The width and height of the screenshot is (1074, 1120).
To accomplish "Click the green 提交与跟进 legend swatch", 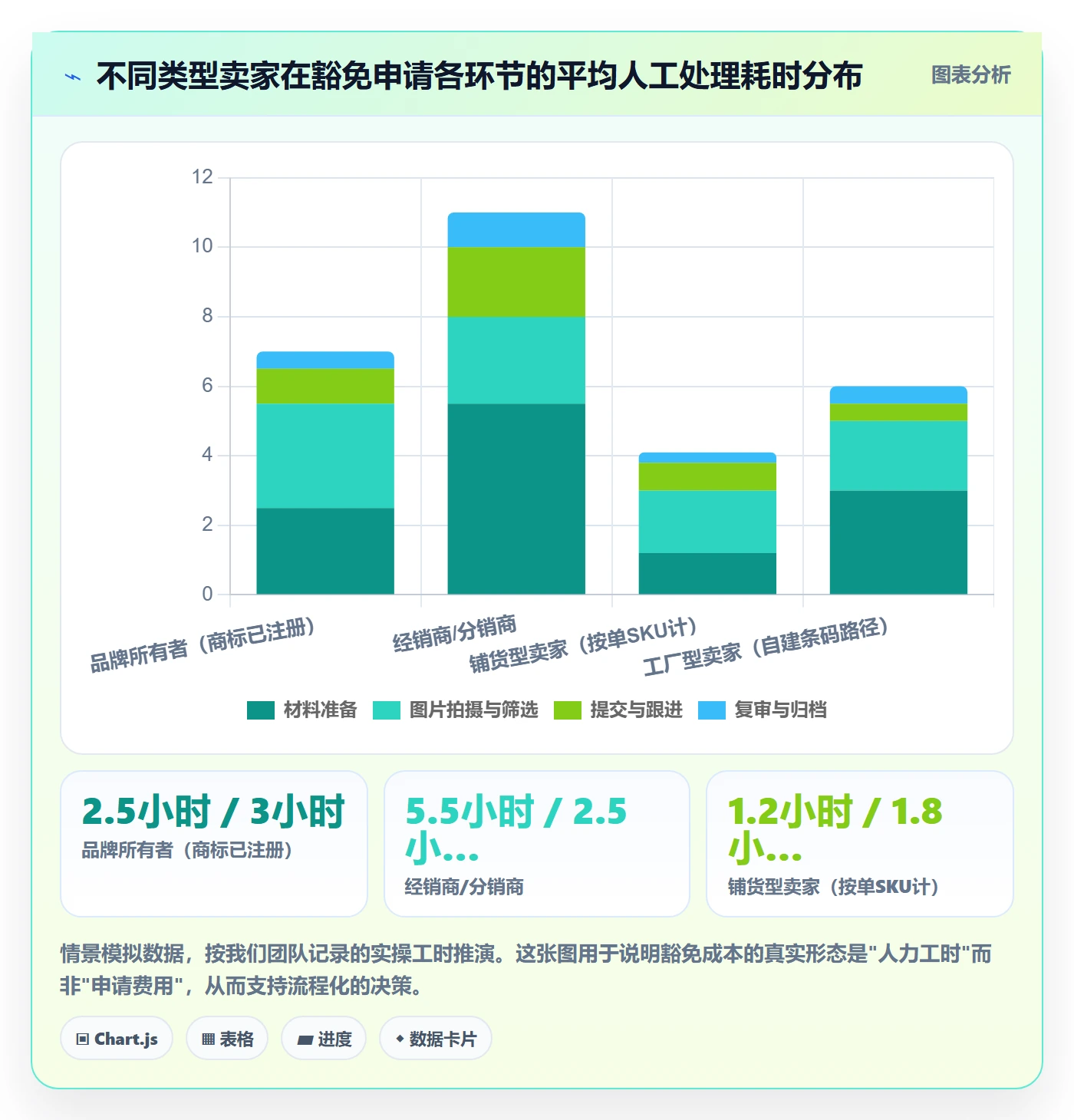I will [x=568, y=710].
